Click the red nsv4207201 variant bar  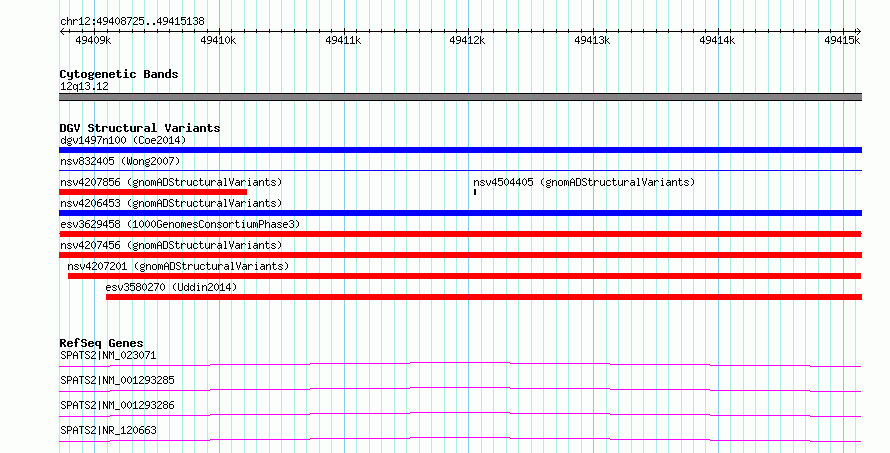(x=464, y=276)
